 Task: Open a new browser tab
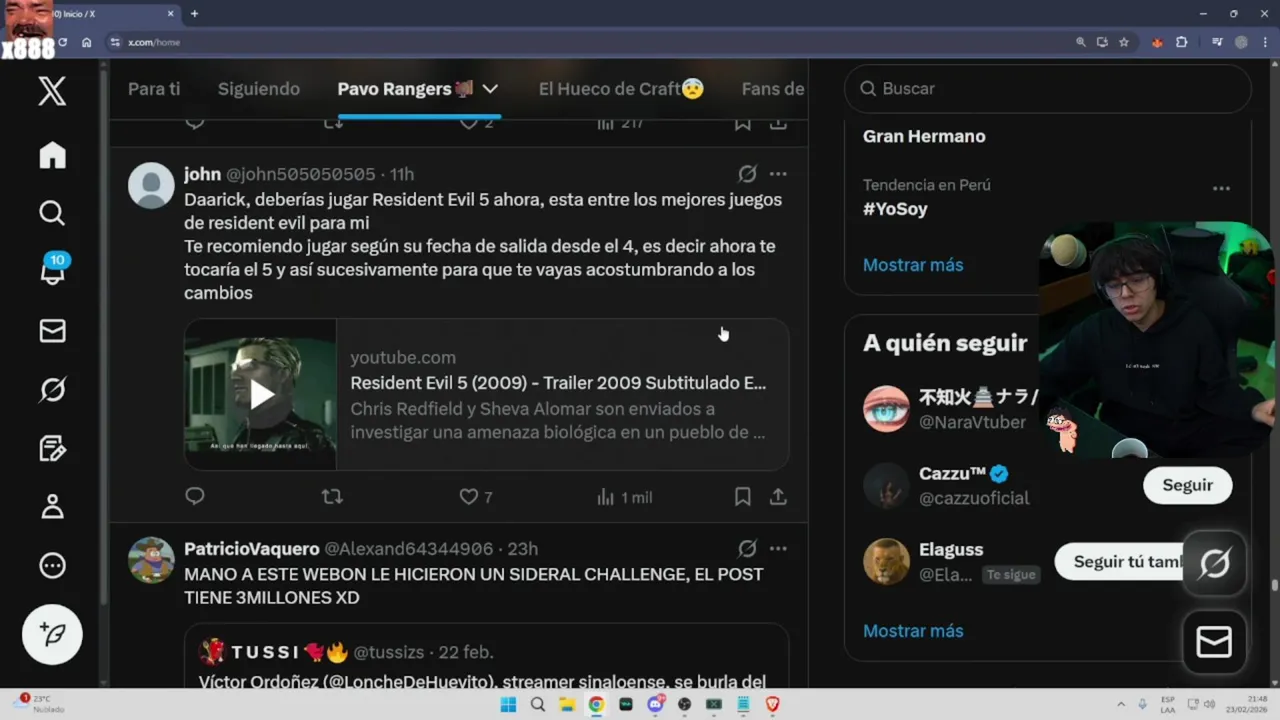(194, 14)
